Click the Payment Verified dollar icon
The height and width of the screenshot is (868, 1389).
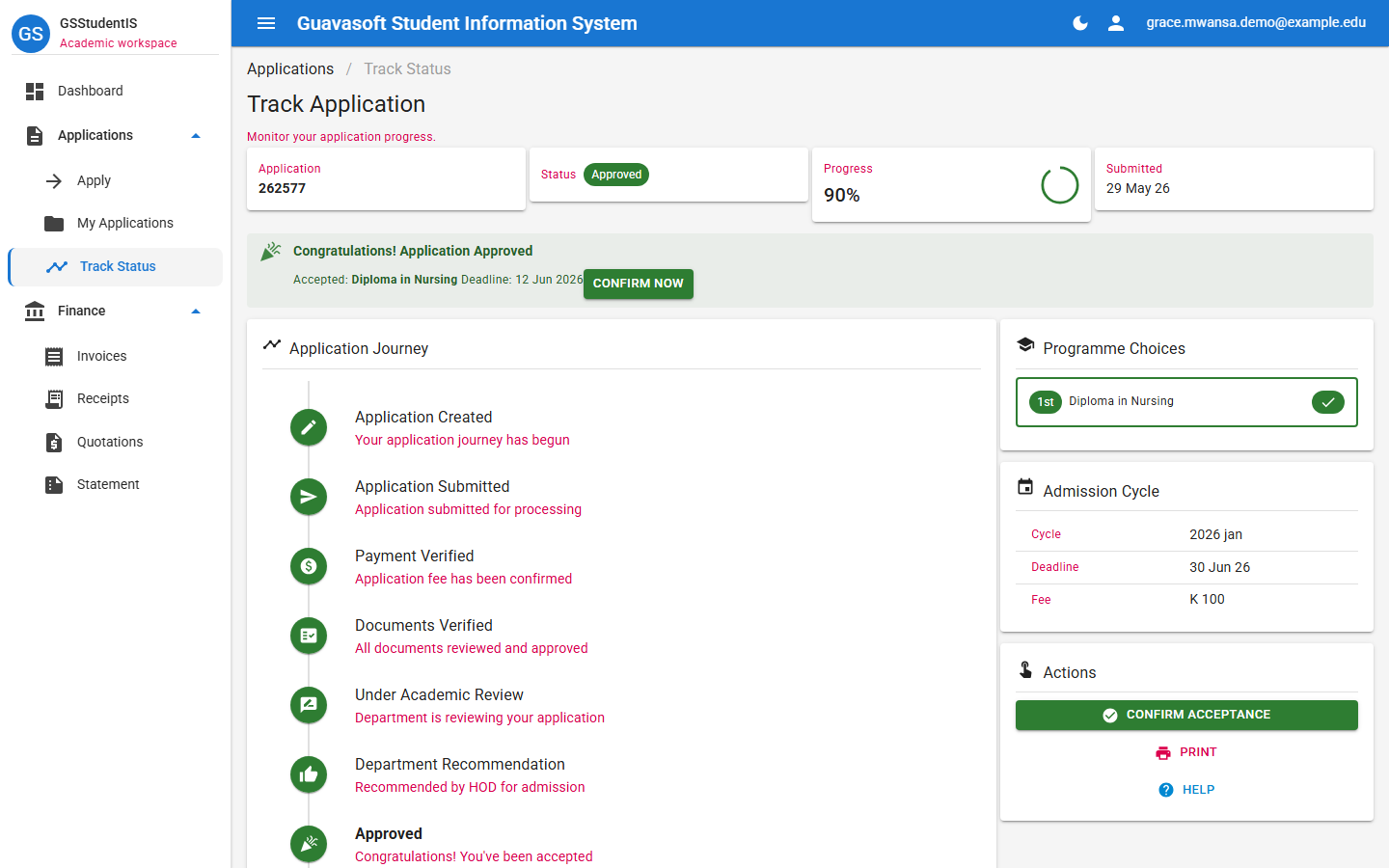[x=309, y=566]
